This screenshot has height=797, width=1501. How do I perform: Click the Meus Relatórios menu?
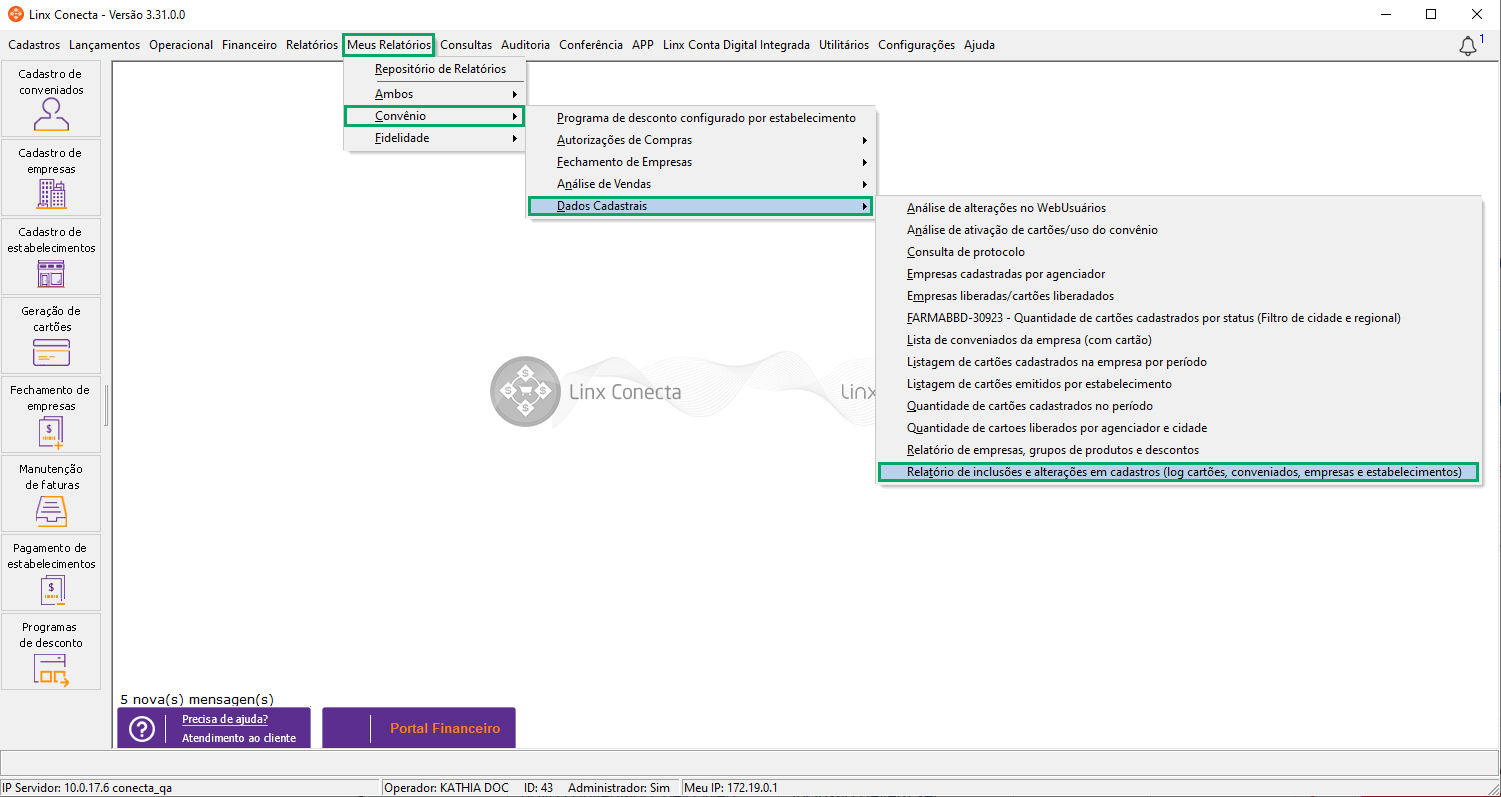click(x=389, y=45)
